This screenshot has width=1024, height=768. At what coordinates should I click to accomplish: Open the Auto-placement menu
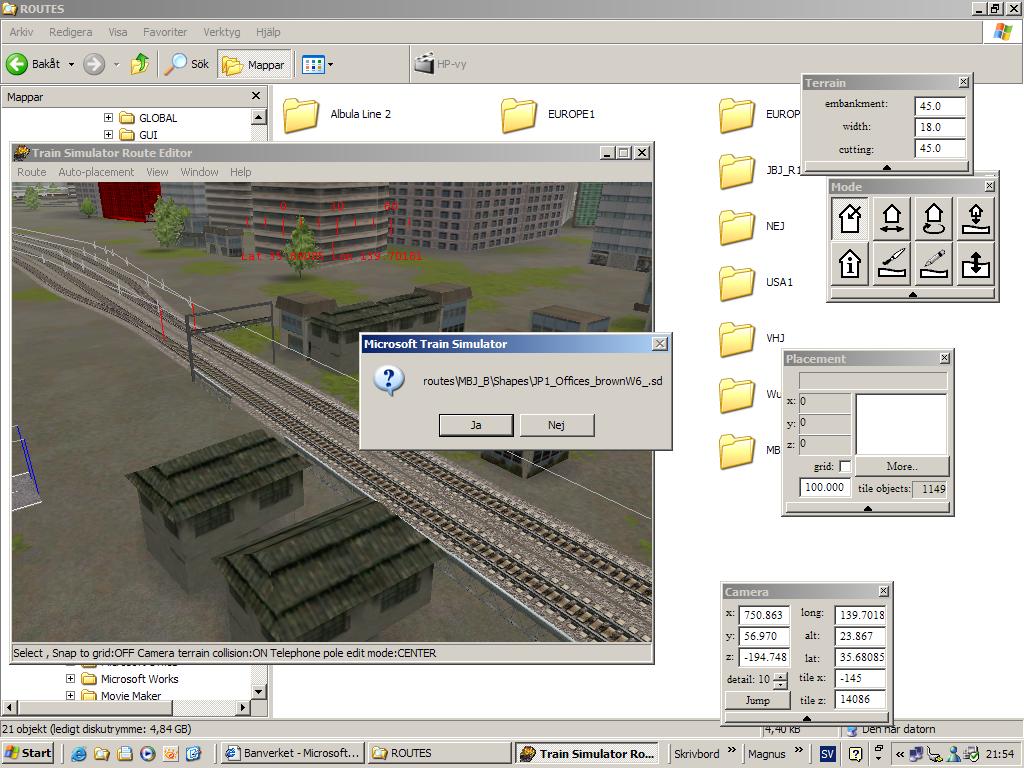tap(96, 172)
